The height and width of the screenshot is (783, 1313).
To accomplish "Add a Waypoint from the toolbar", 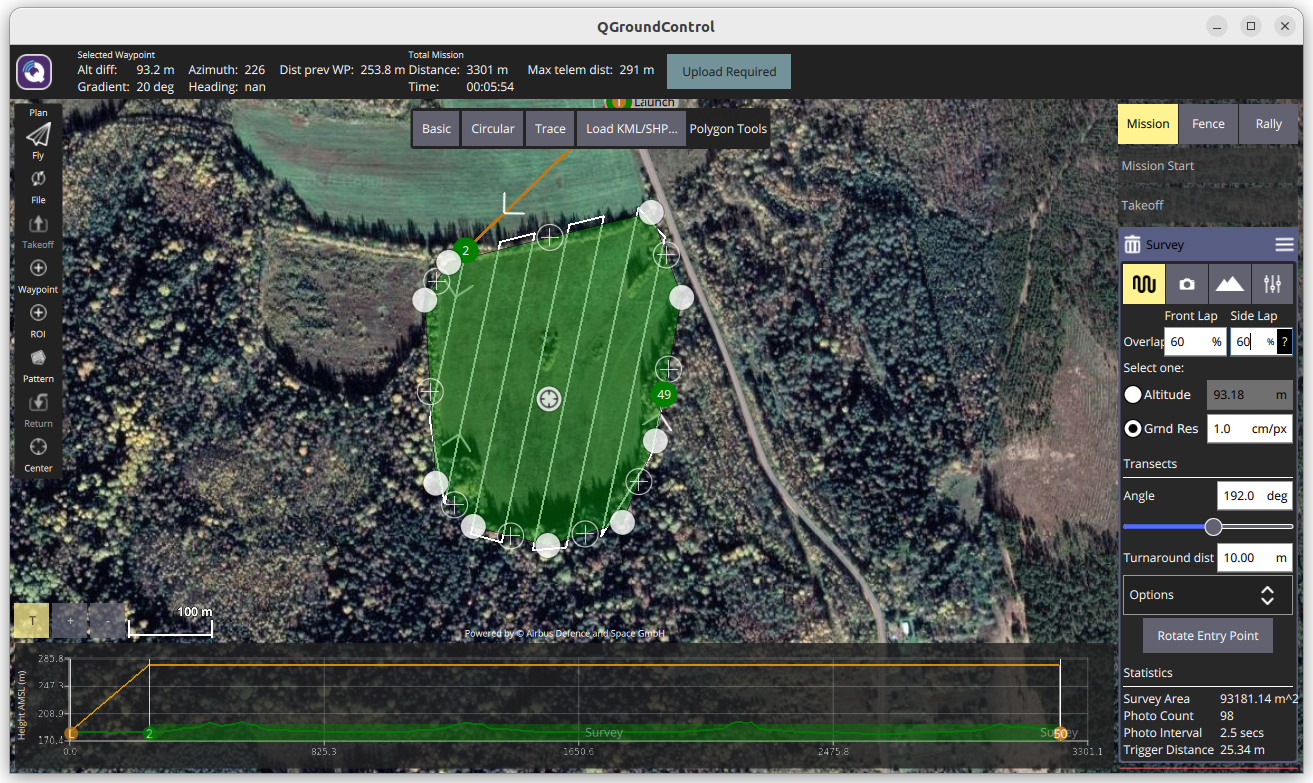I will [x=38, y=268].
